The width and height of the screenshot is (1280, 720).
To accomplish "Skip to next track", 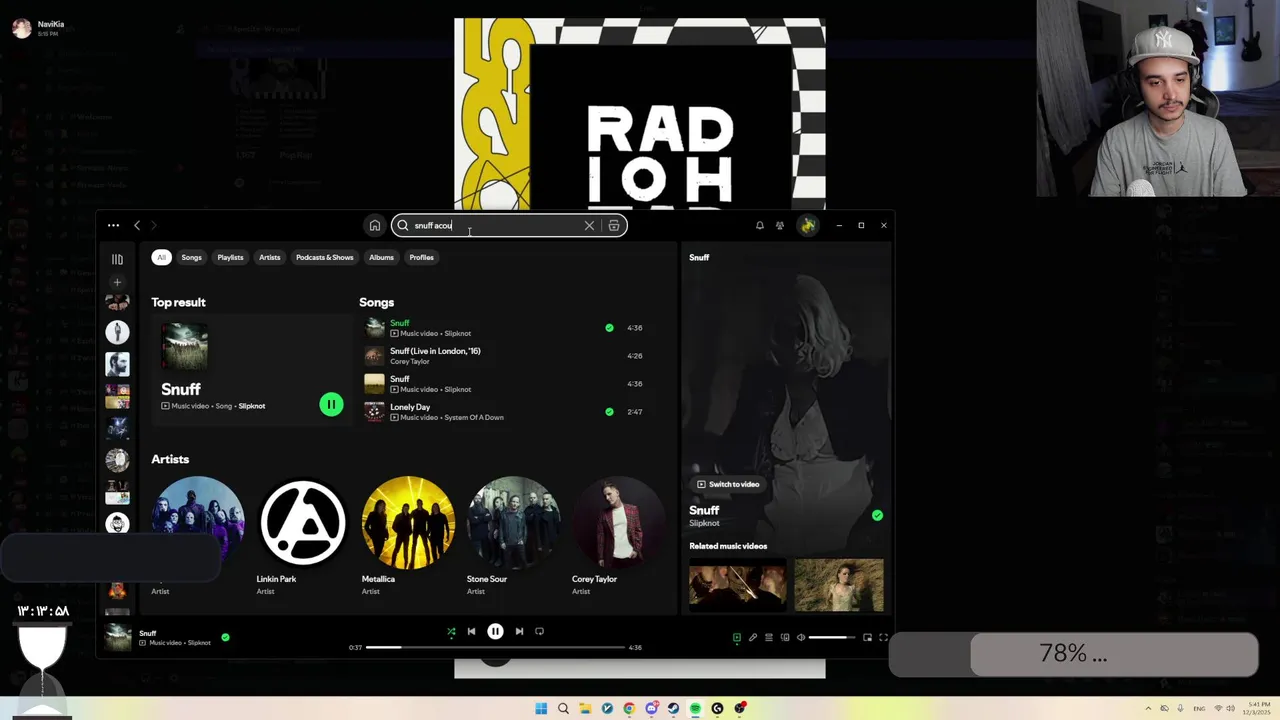I will [519, 631].
